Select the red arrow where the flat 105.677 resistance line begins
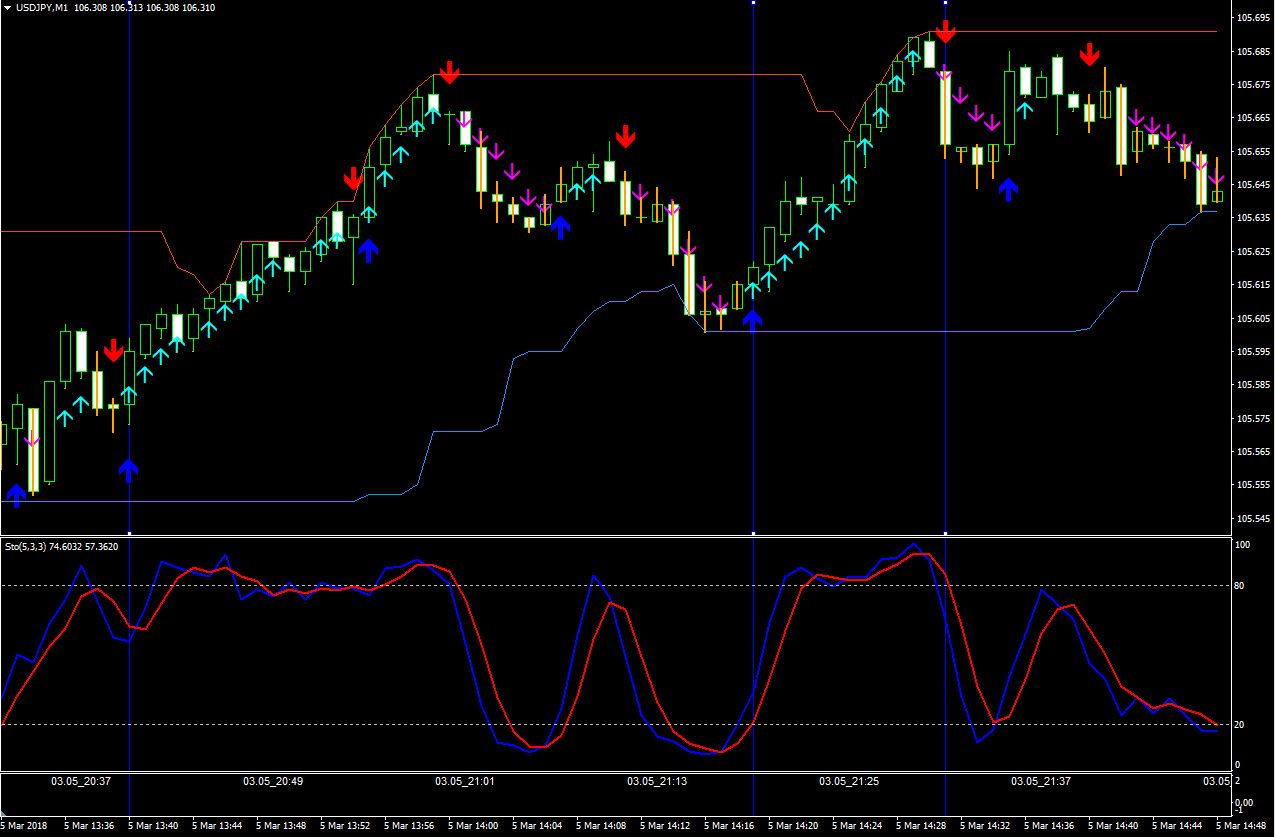Image resolution: width=1275 pixels, height=837 pixels. tap(449, 72)
